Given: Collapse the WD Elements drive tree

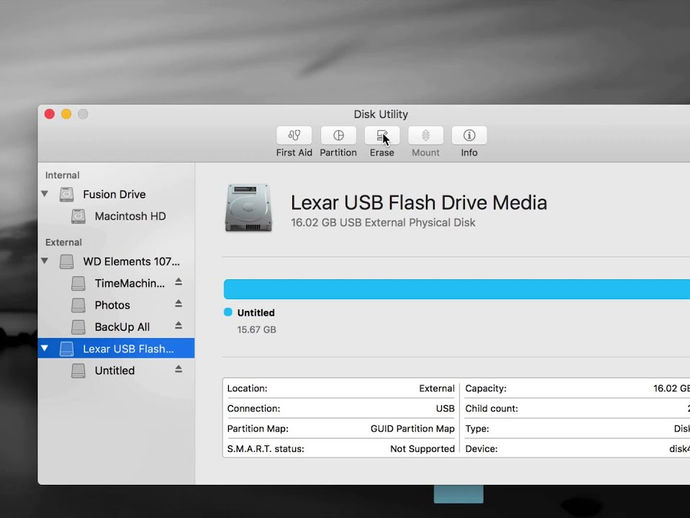Looking at the screenshot, I should pyautogui.click(x=44, y=261).
